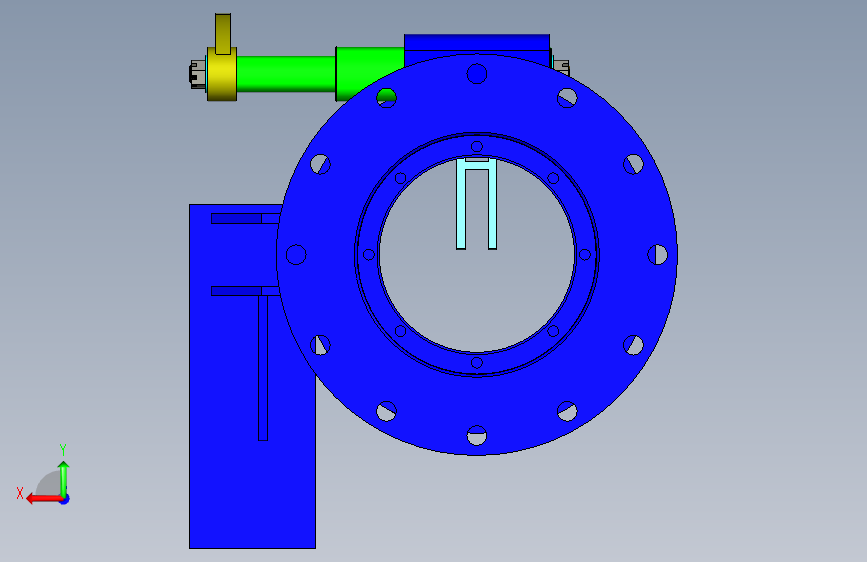
Task: Pick the small top hole on inner ring
Action: [477, 147]
